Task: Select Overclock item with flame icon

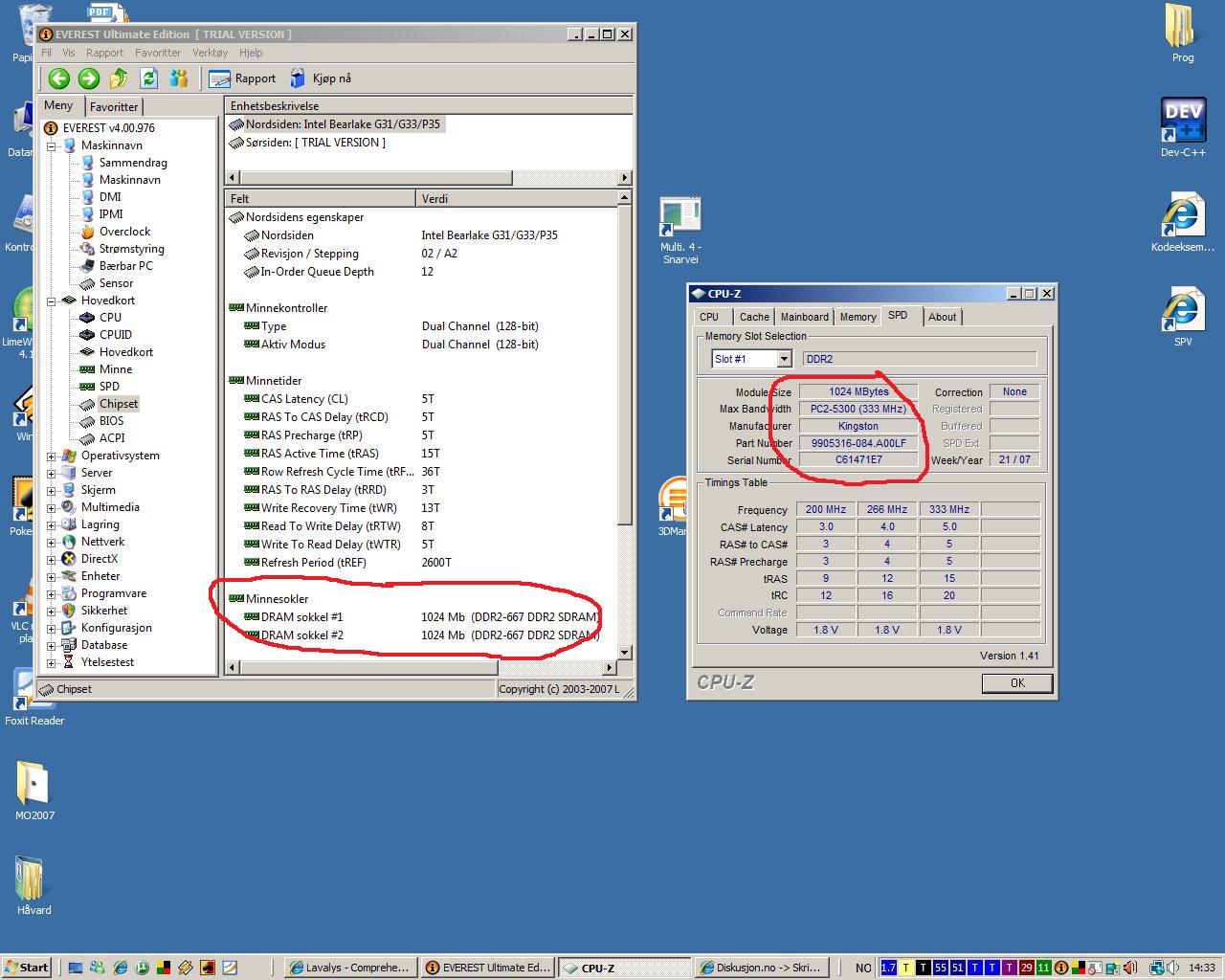Action: tap(124, 232)
